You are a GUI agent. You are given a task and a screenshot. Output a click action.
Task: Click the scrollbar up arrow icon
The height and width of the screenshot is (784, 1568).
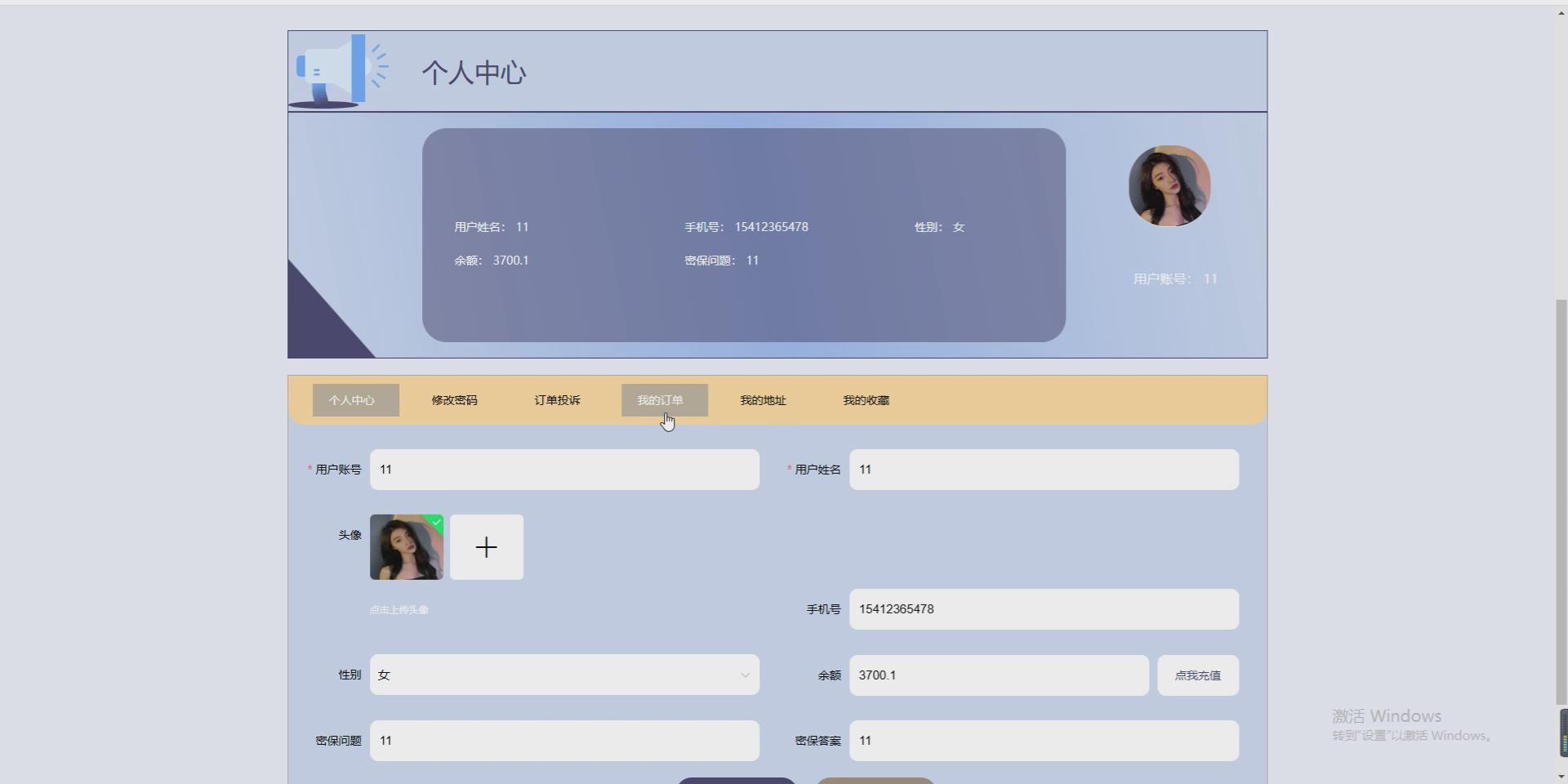(x=1560, y=11)
